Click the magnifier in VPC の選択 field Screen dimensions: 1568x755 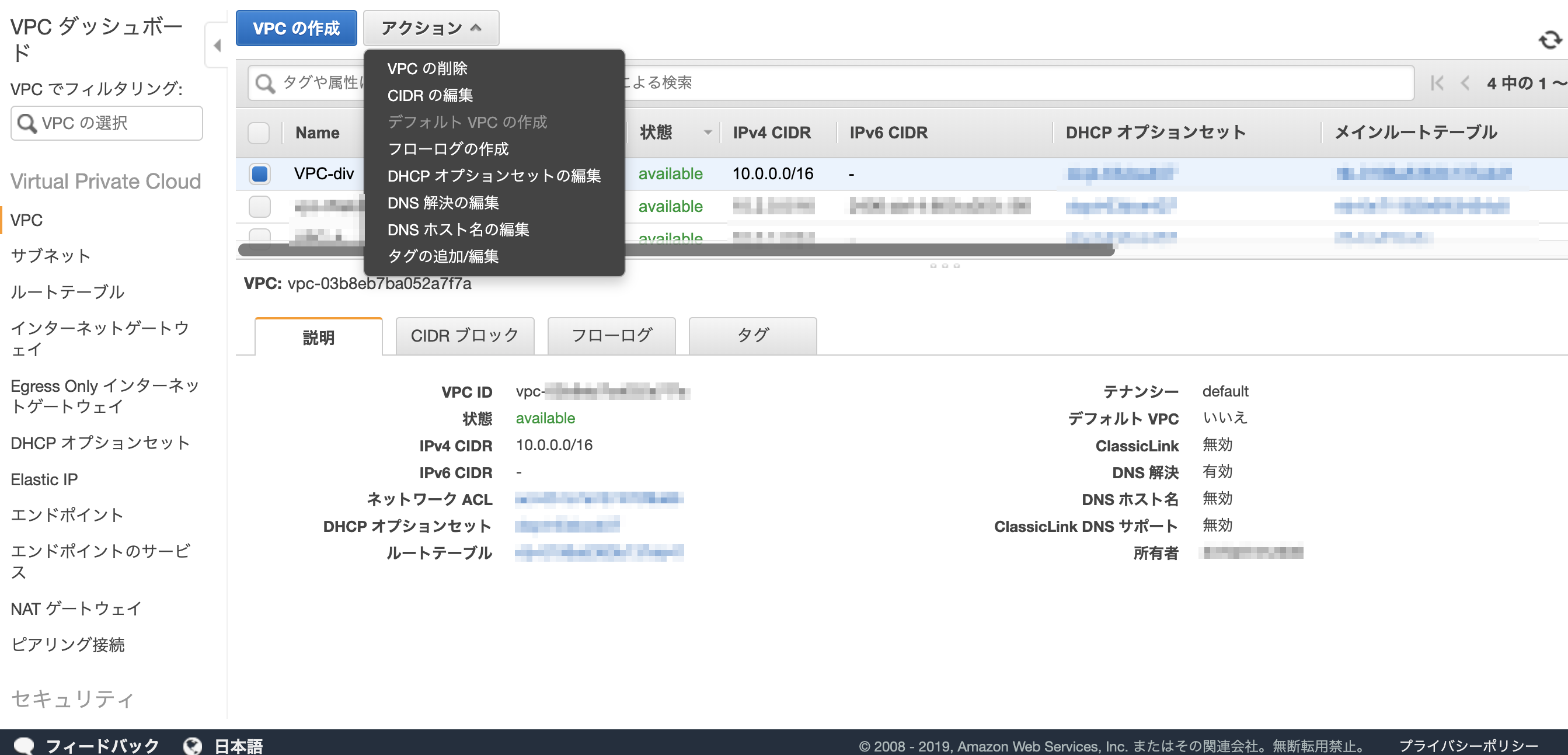point(26,123)
